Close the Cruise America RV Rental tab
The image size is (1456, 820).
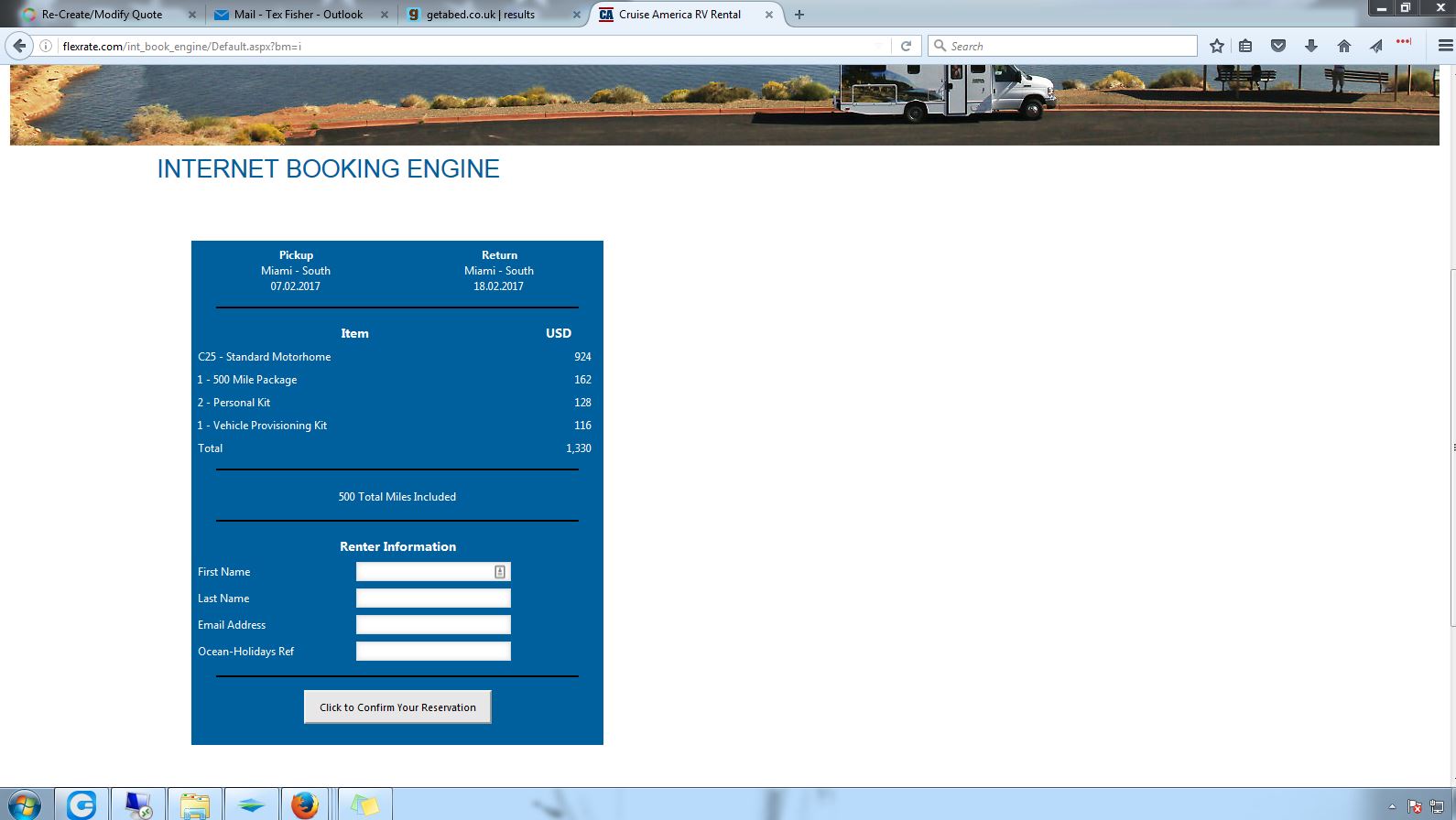[x=769, y=15]
